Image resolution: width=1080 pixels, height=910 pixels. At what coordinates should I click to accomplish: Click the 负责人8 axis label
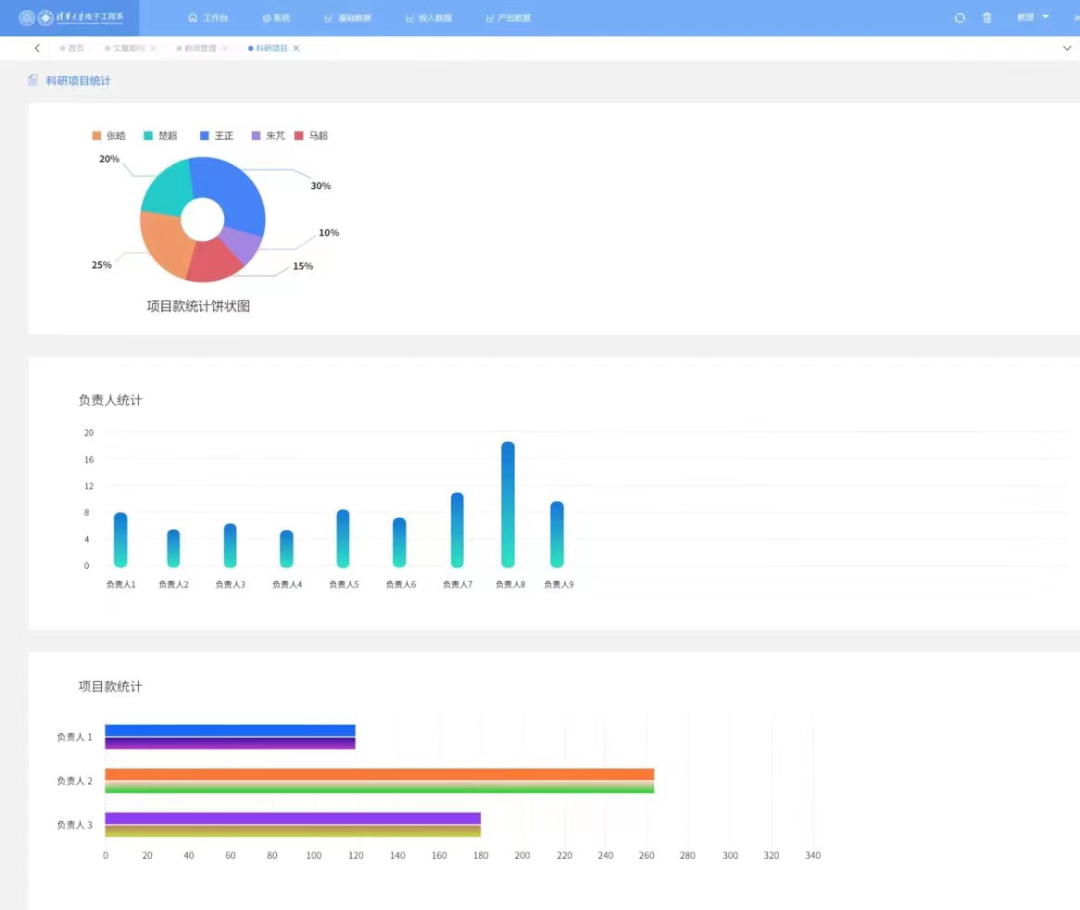(510, 584)
